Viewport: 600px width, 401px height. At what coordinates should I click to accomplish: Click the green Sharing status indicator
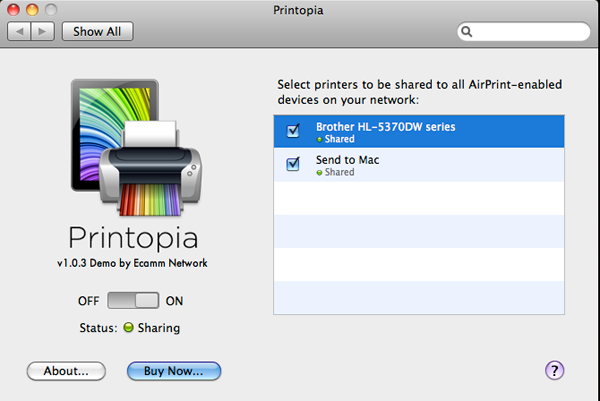129,328
